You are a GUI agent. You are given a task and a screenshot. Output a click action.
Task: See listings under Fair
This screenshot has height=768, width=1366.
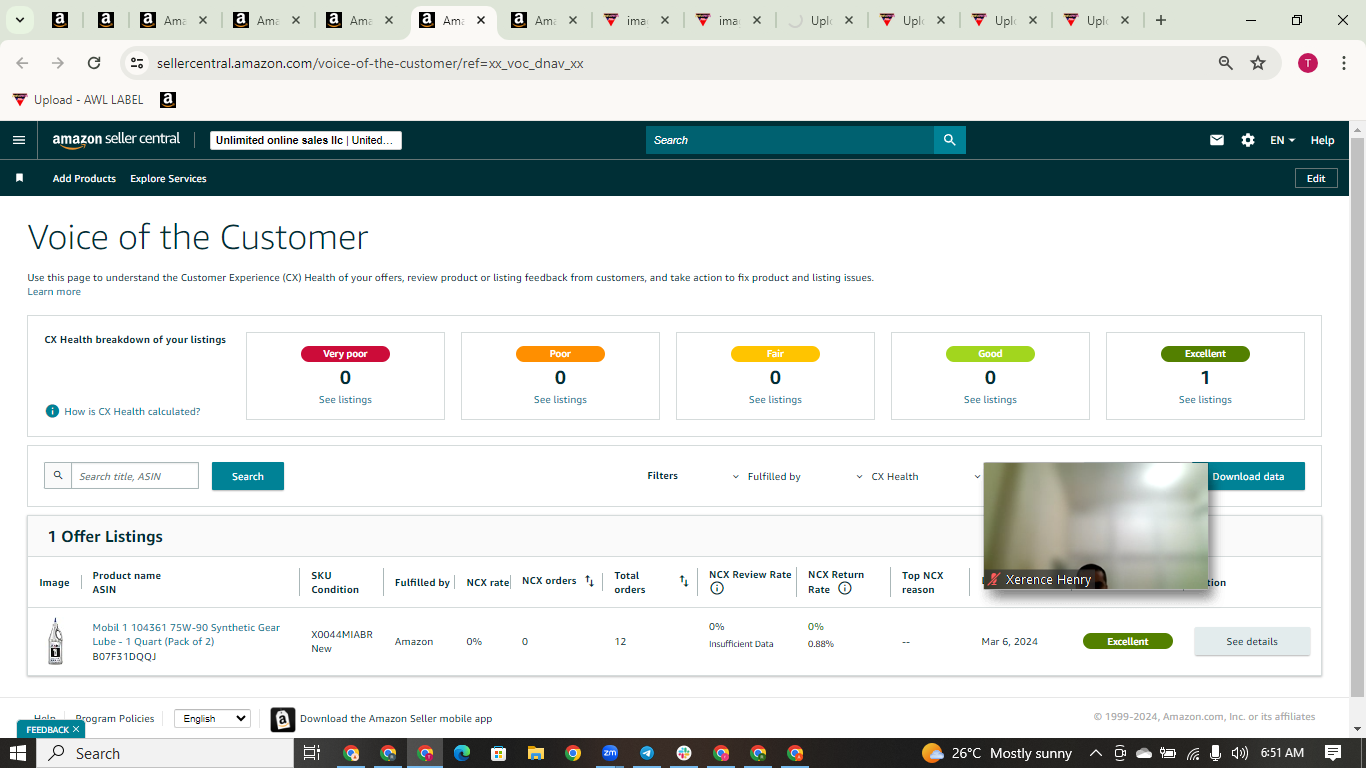pyautogui.click(x=775, y=400)
